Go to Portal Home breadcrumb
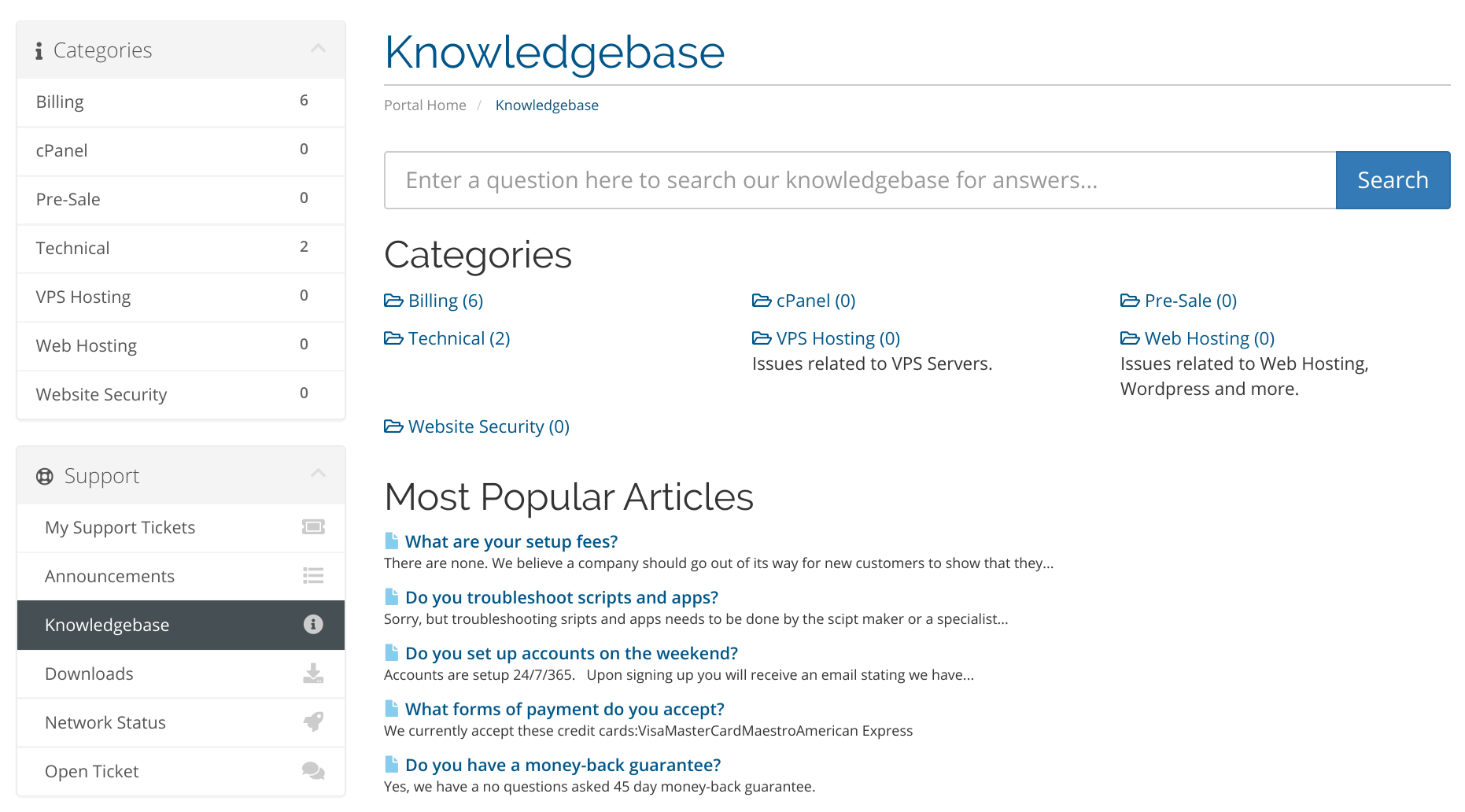The image size is (1465, 812). point(425,105)
